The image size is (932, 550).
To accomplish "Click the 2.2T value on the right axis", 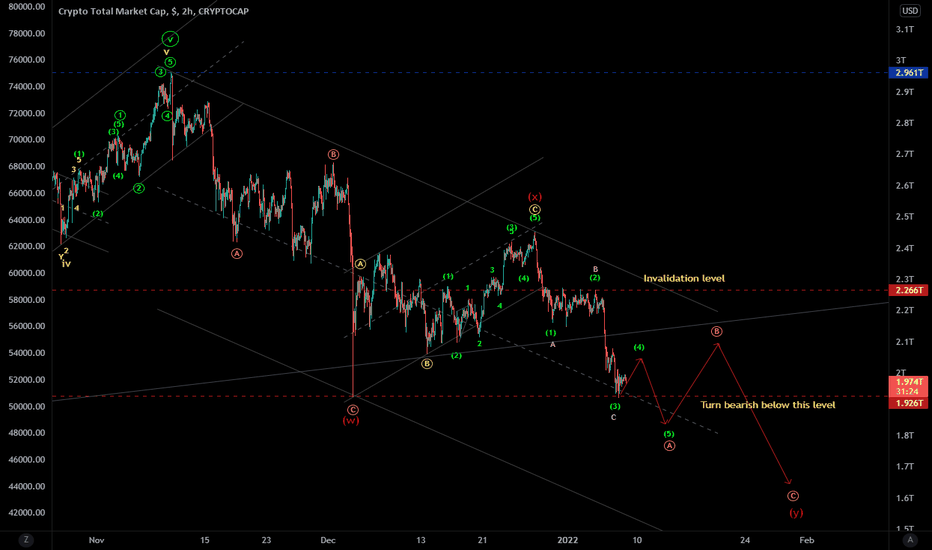I will (905, 310).
